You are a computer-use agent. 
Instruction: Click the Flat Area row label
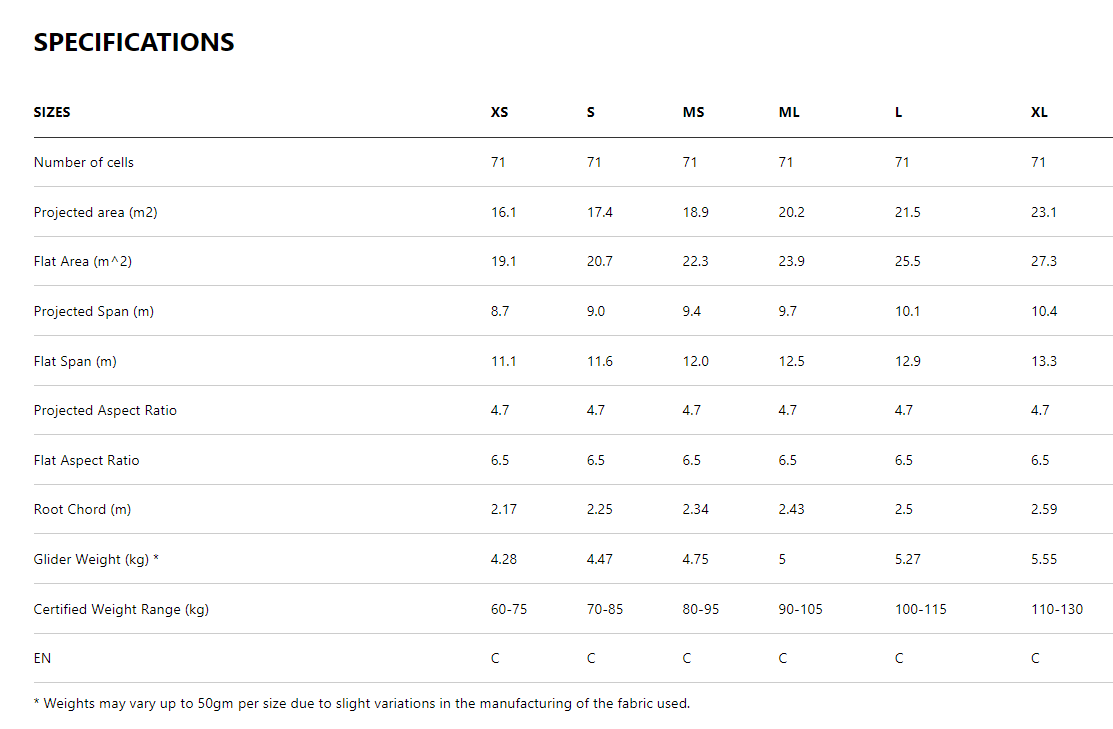point(83,261)
